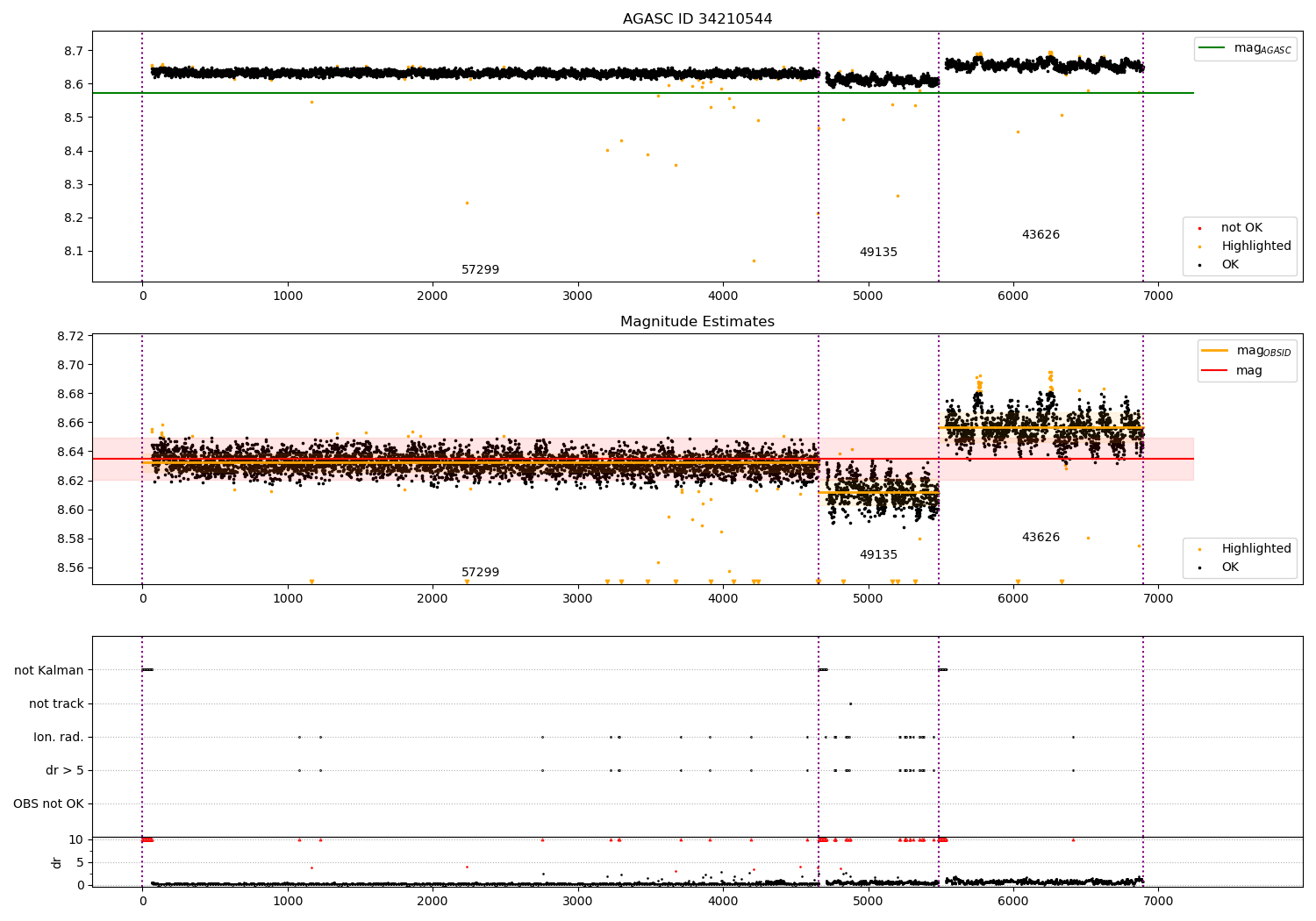The width and height of the screenshot is (1316, 921).
Task: Click the 3000 x-tick of bottom plot
Action: coord(578,902)
